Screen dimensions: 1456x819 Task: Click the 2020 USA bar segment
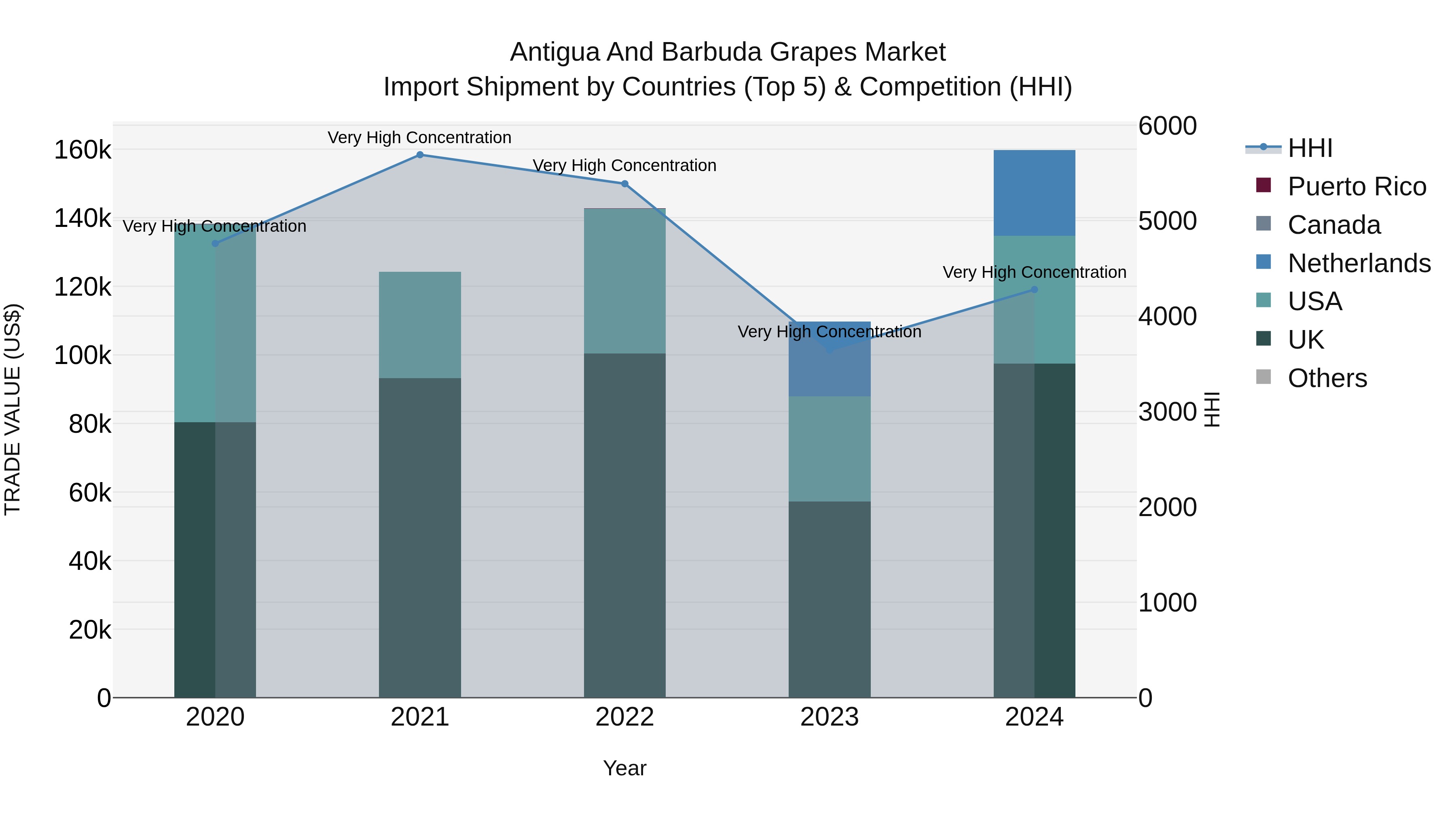pyautogui.click(x=215, y=323)
